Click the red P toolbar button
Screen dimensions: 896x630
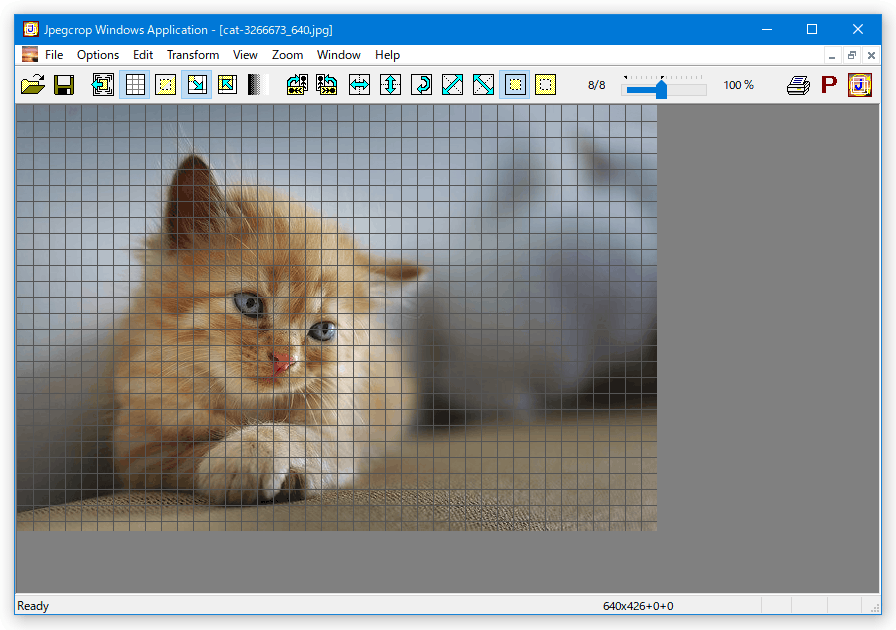tap(829, 85)
